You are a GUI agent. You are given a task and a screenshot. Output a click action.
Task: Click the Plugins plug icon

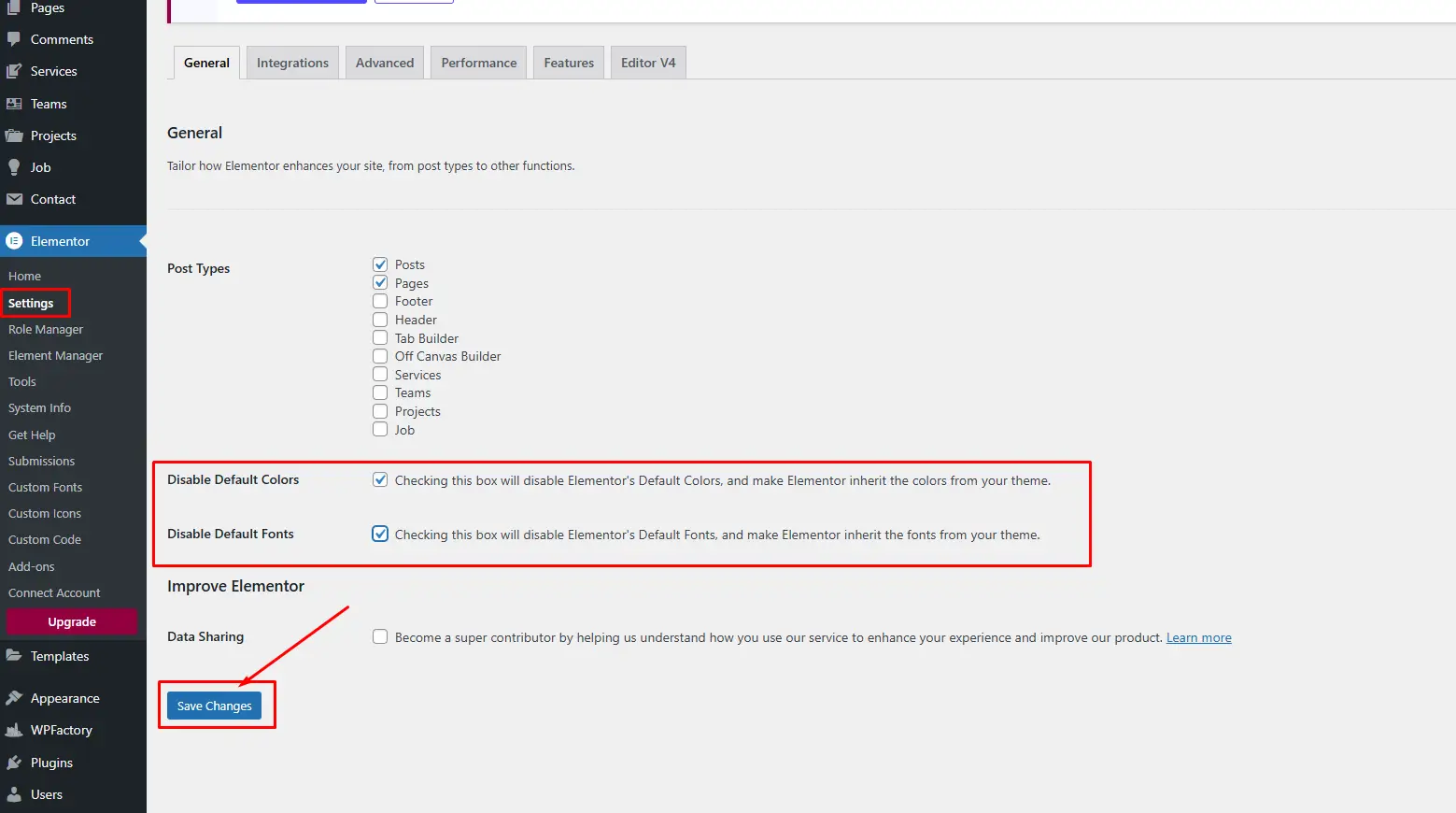[14, 763]
